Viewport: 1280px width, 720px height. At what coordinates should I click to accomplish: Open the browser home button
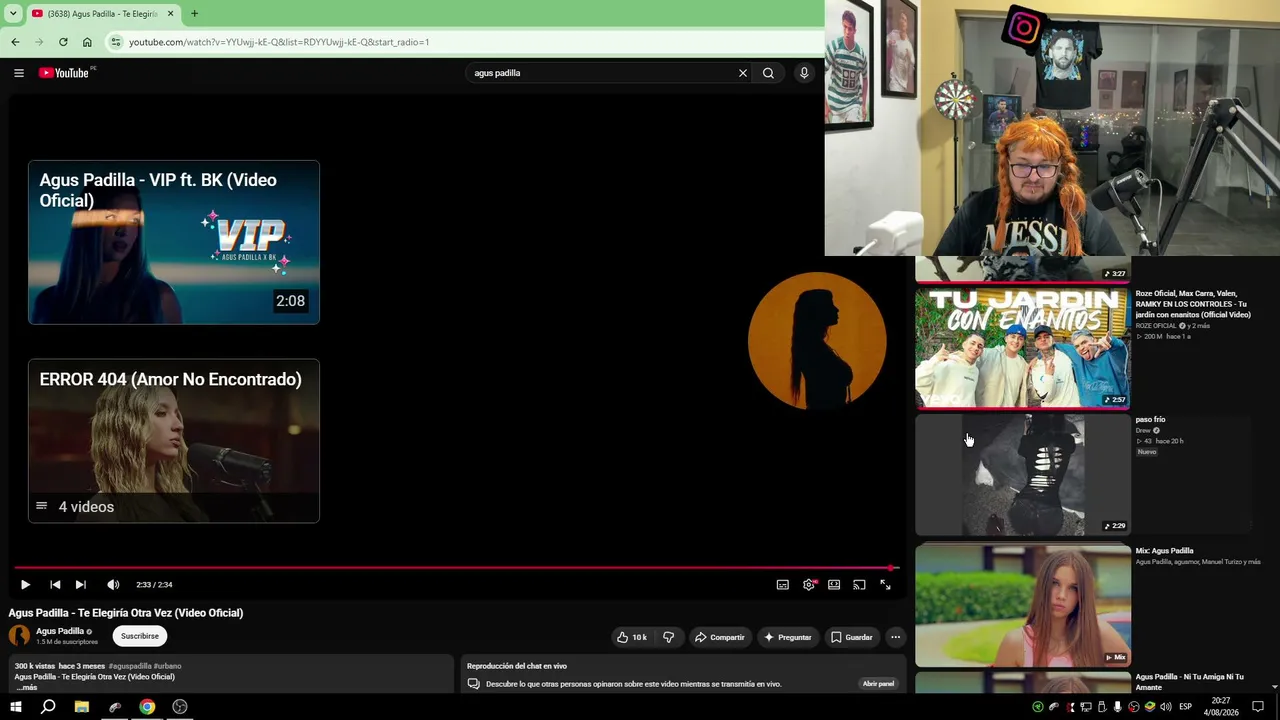pos(87,42)
